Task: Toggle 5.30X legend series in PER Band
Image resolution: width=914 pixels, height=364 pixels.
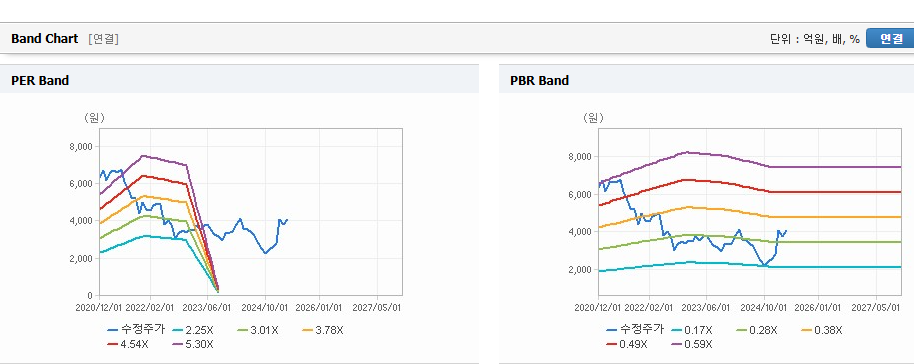Action: (193, 344)
